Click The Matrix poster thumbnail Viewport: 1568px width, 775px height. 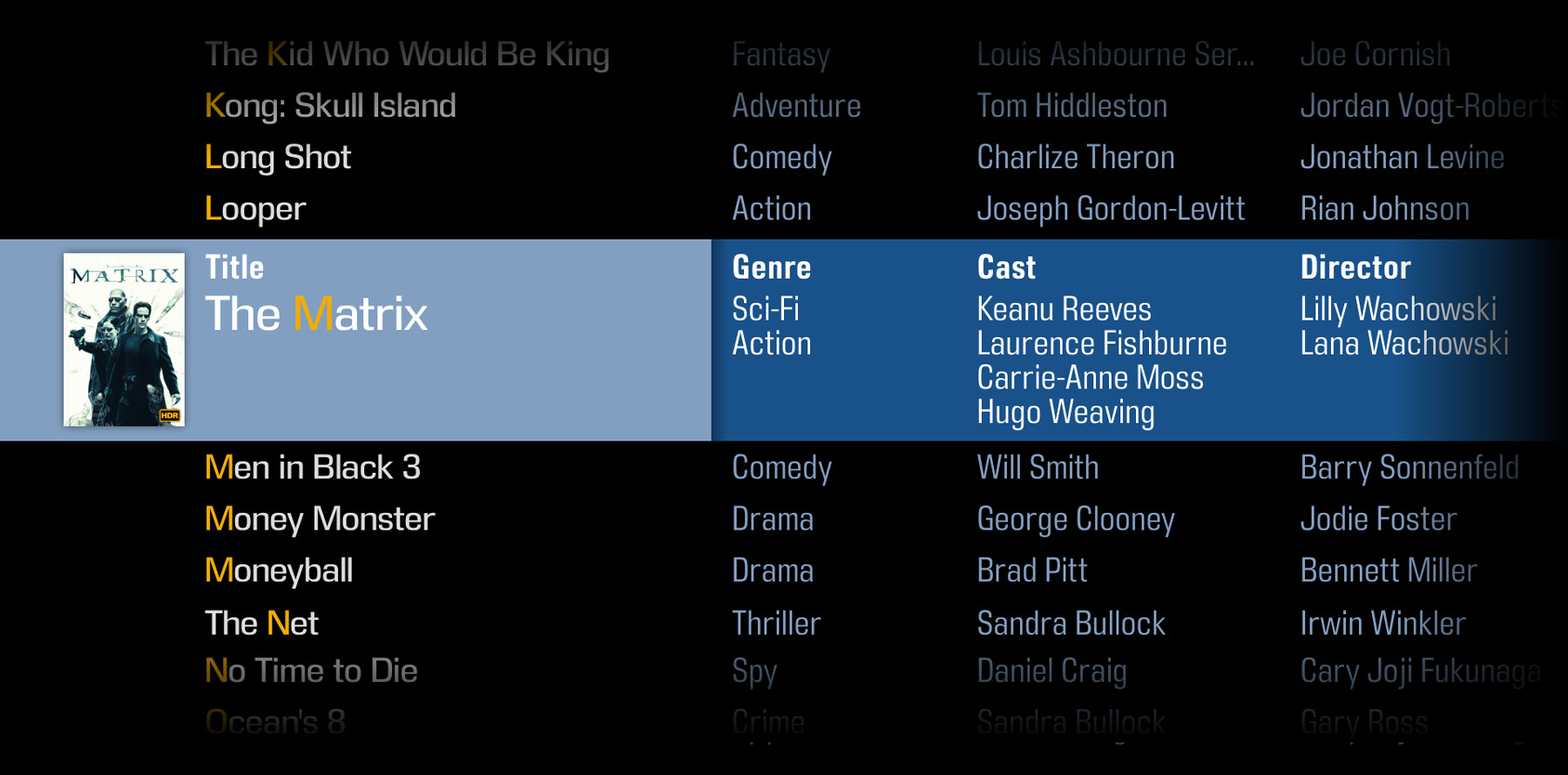[x=124, y=339]
